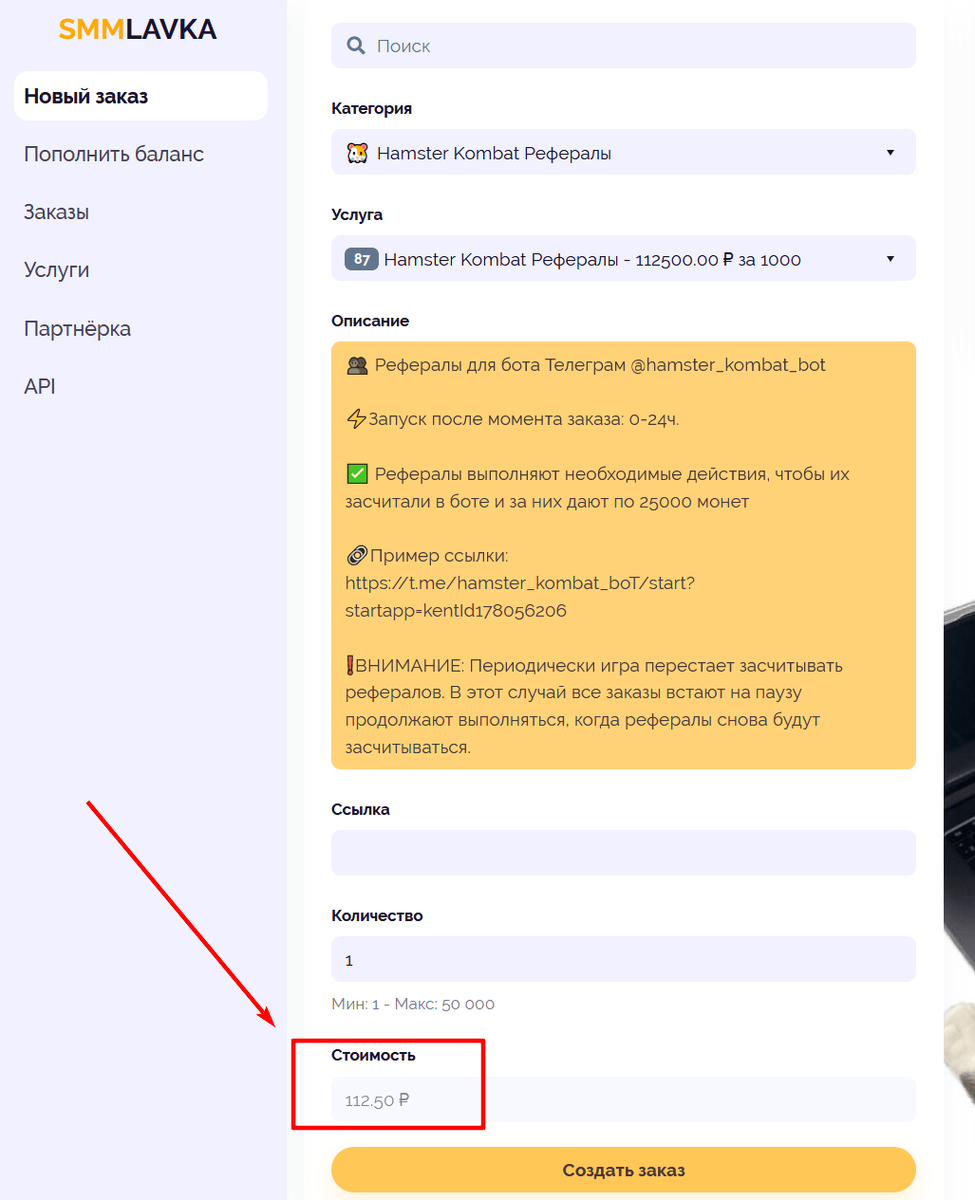The width and height of the screenshot is (975, 1200).
Task: Click the example link startapp=kentId178056206
Action: tap(456, 610)
